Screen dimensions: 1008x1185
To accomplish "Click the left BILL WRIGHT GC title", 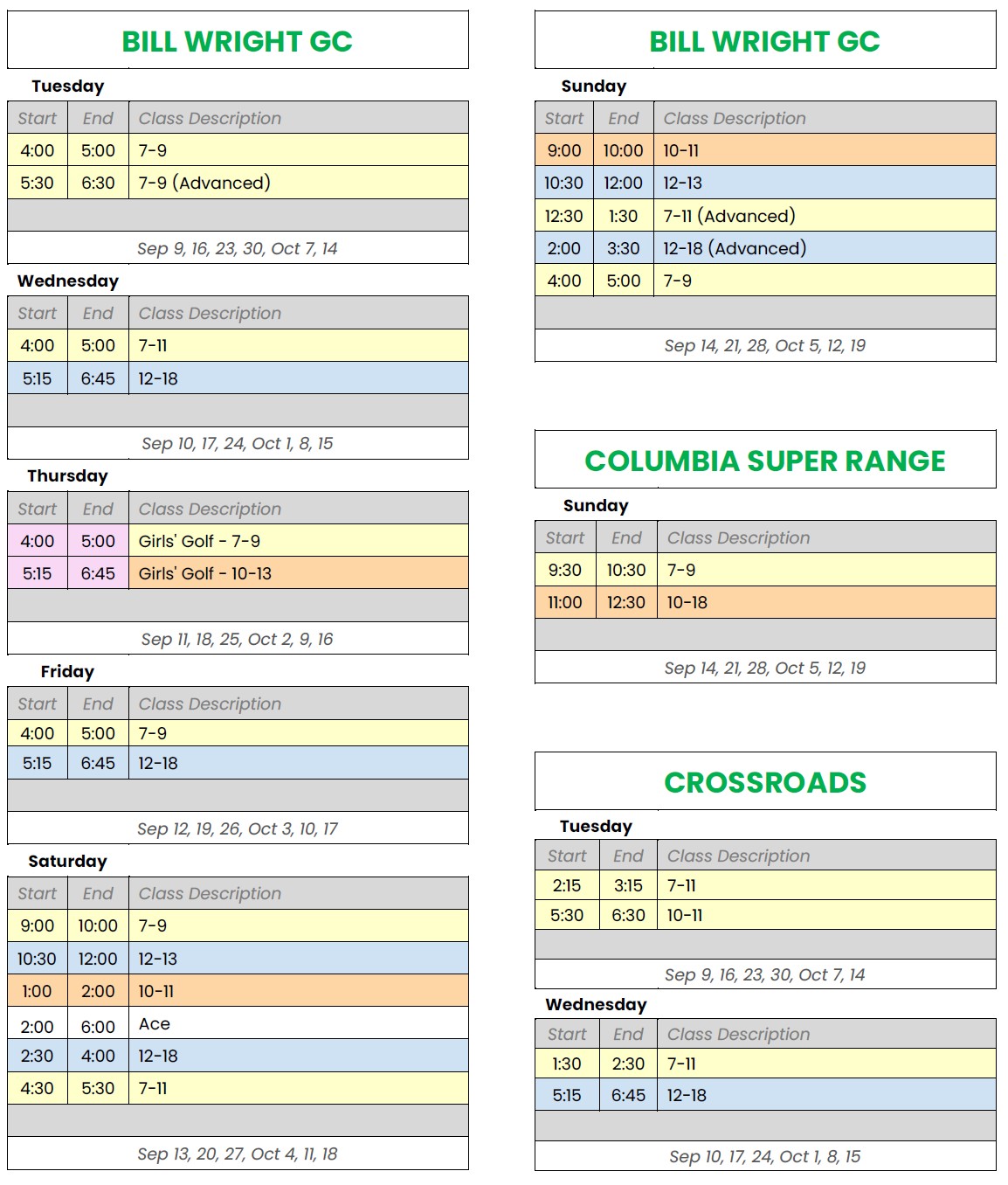I will [237, 41].
